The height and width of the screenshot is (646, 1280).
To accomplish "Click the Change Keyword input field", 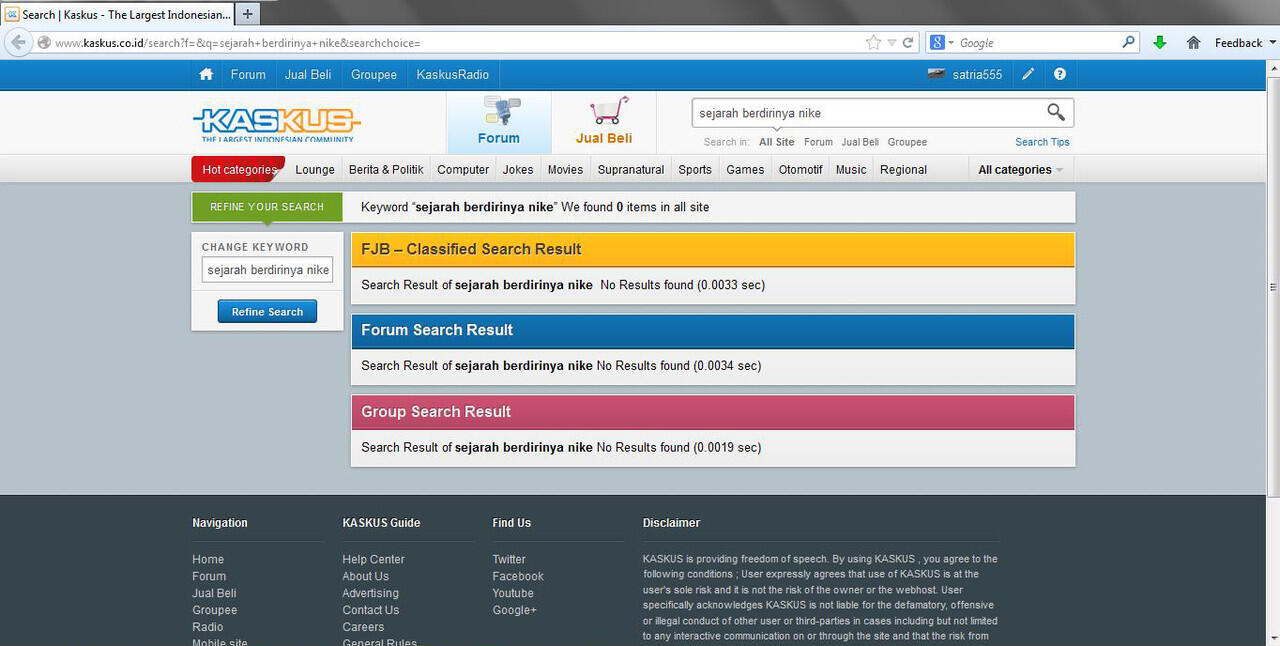I will (267, 270).
